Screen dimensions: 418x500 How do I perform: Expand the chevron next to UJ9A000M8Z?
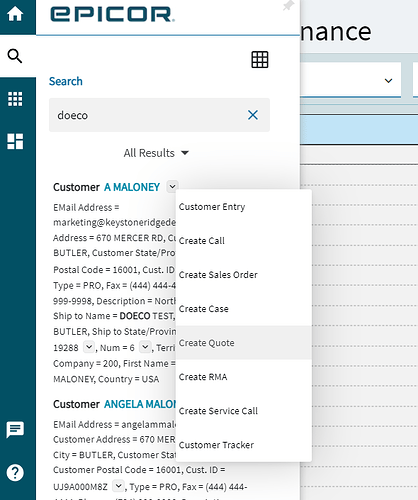(x=118, y=486)
